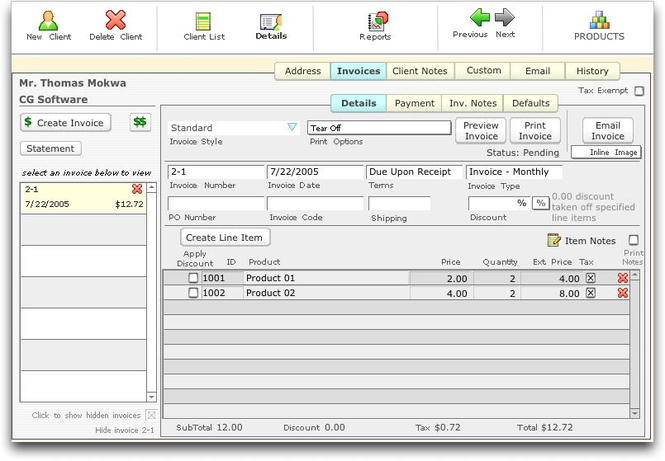Click the Item Notes notepad icon
This screenshot has width=665, height=461.
553,240
